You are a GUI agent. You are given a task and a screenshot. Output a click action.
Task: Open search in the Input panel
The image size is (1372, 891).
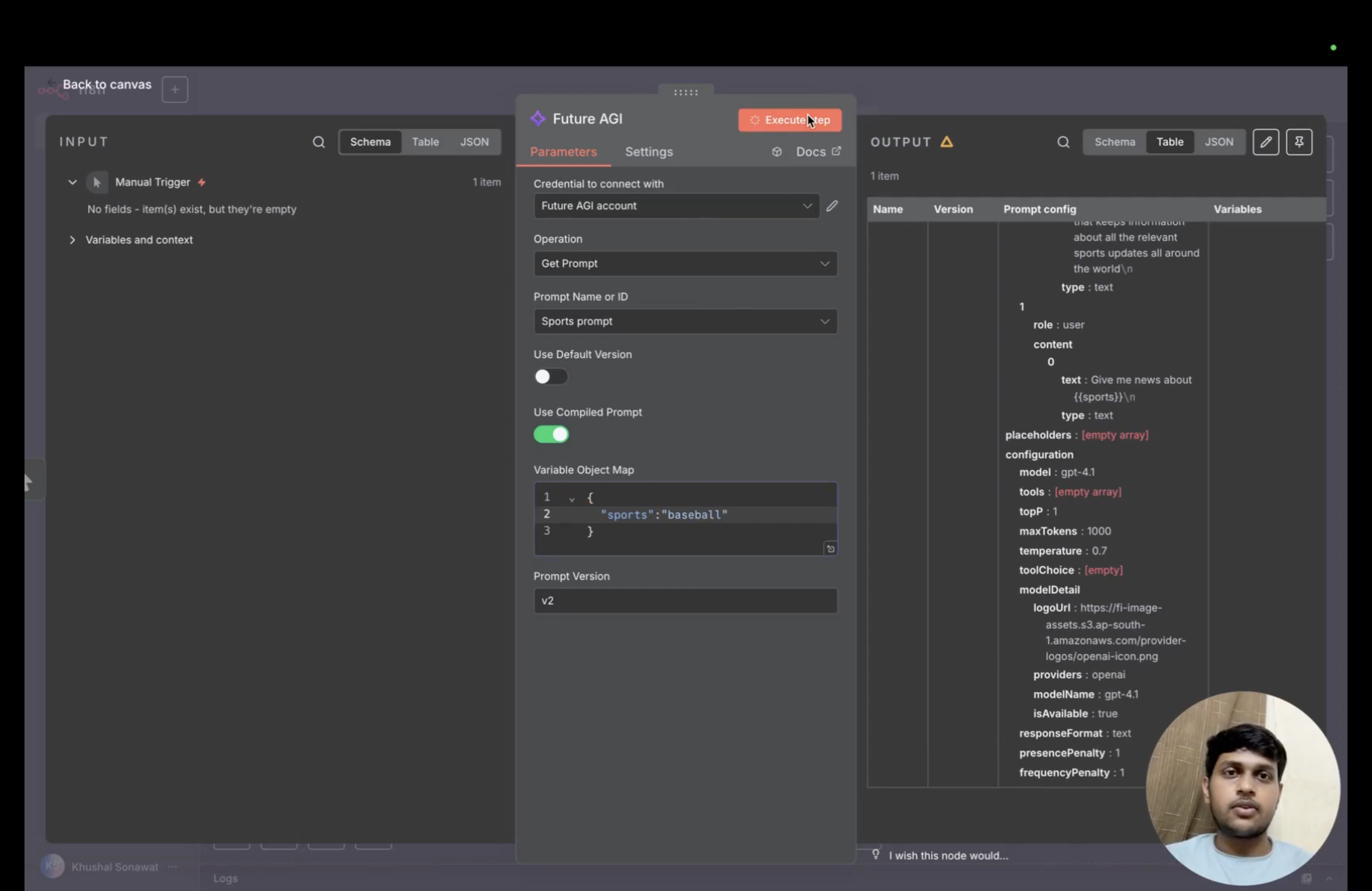point(319,142)
